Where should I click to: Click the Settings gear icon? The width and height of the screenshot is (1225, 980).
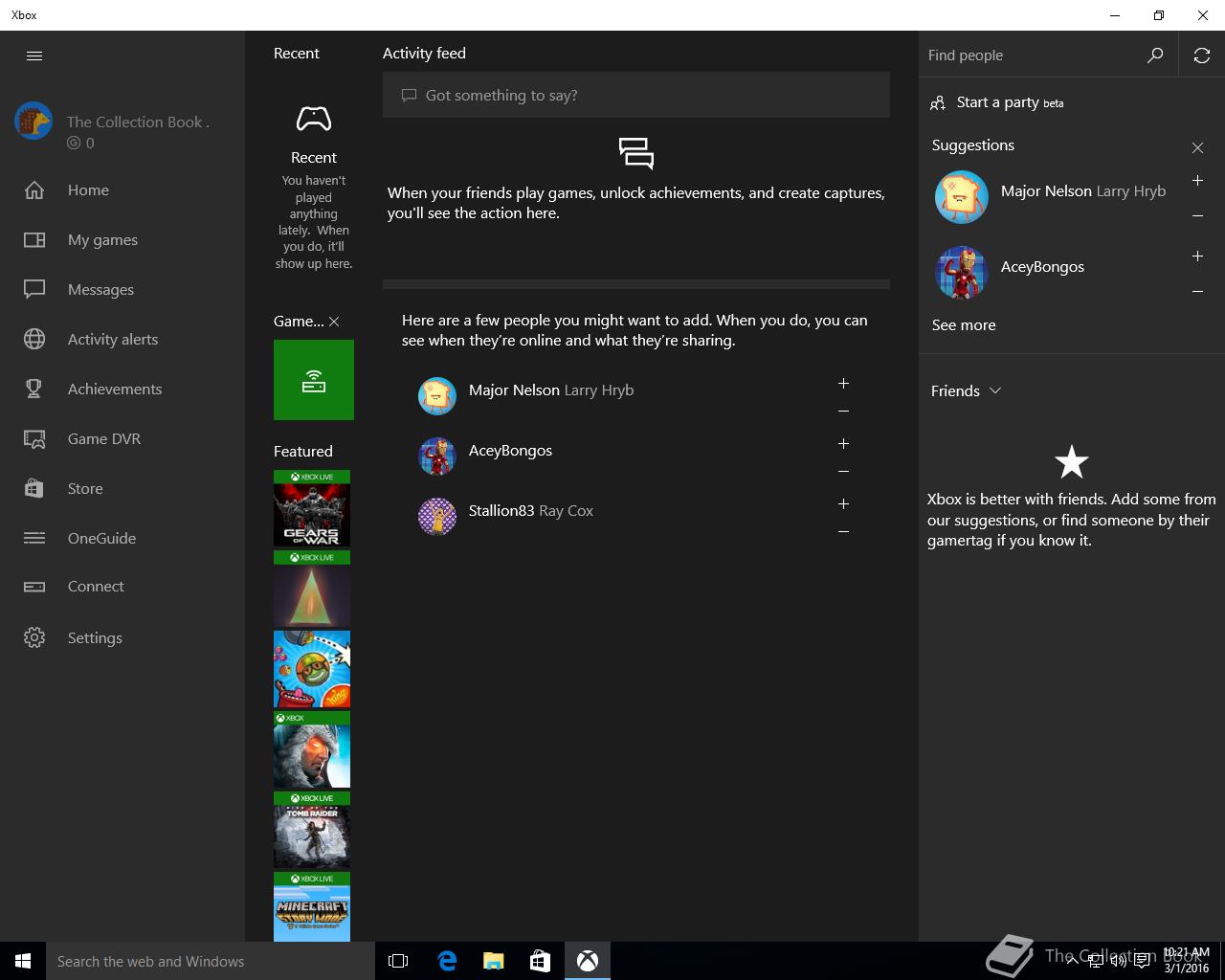click(34, 637)
